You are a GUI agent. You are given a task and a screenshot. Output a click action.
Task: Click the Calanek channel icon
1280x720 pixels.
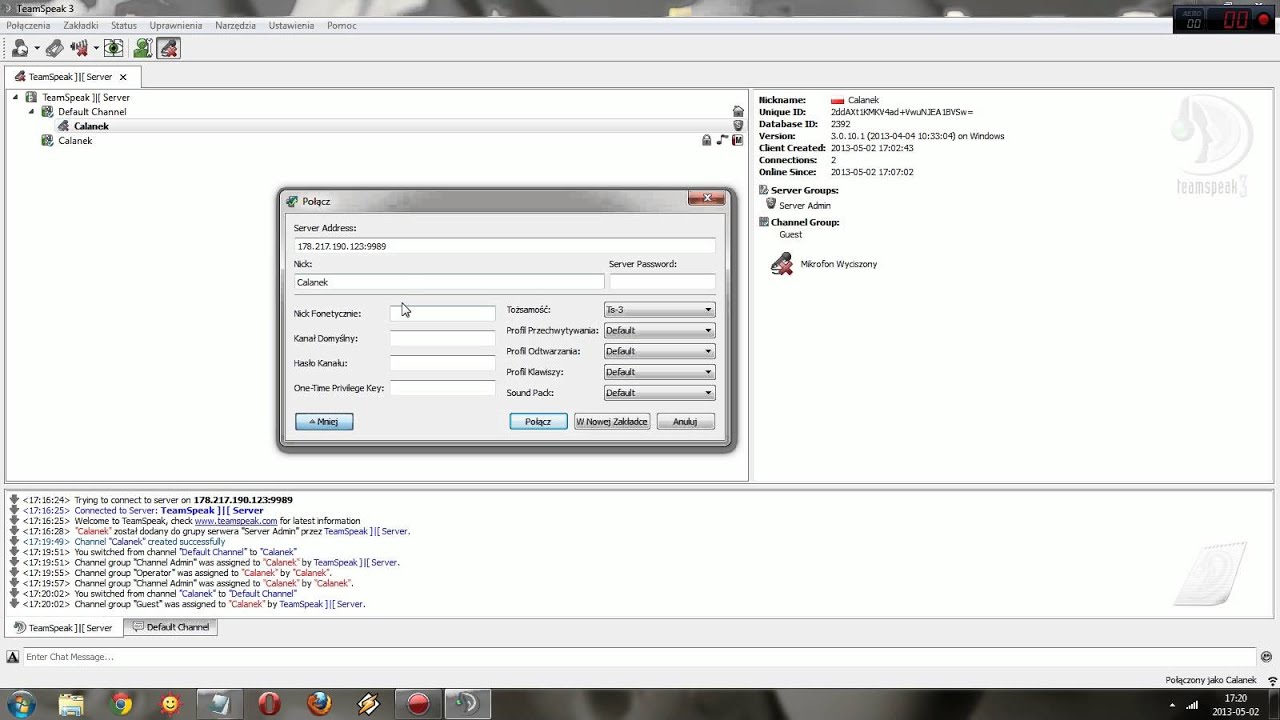pos(47,141)
